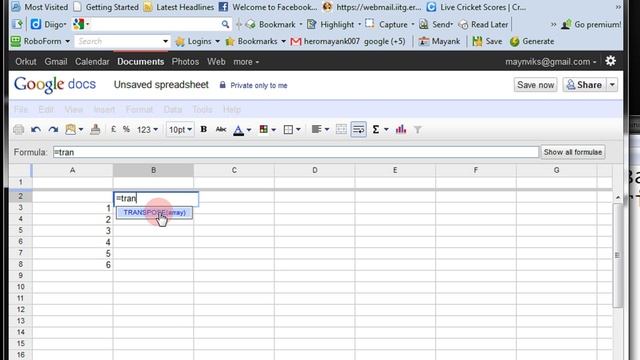Click the paint format brush icon
The width and height of the screenshot is (640, 360).
coord(95,130)
